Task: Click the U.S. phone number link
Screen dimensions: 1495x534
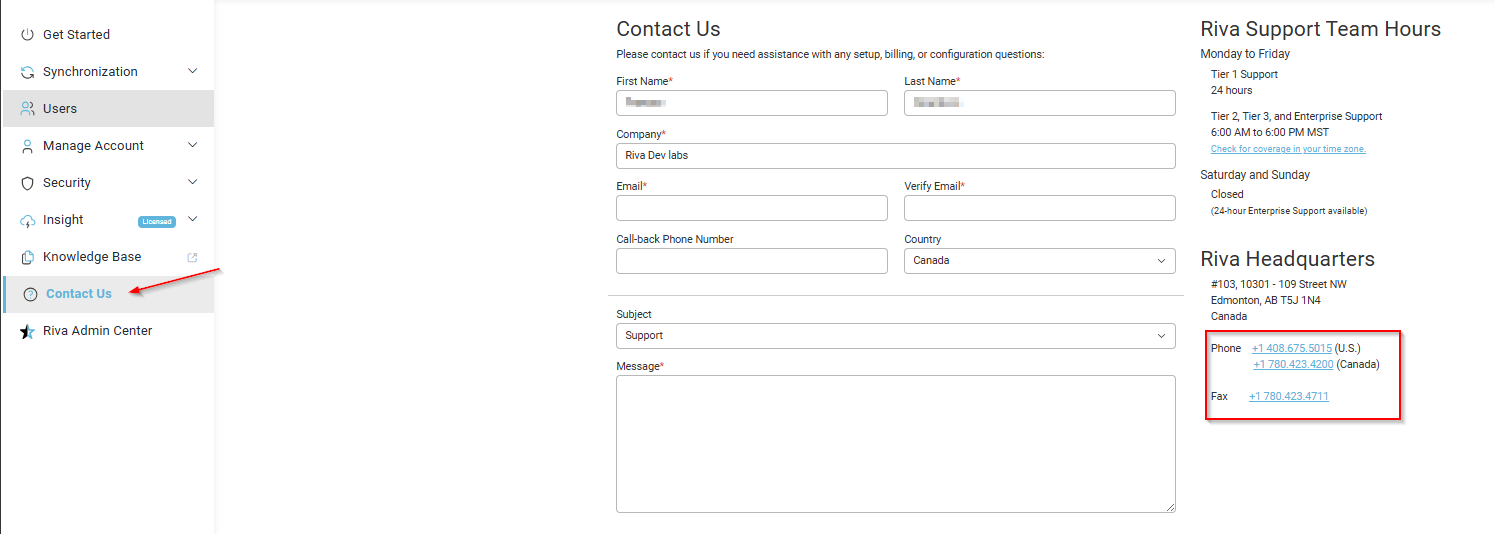Action: tap(1291, 348)
